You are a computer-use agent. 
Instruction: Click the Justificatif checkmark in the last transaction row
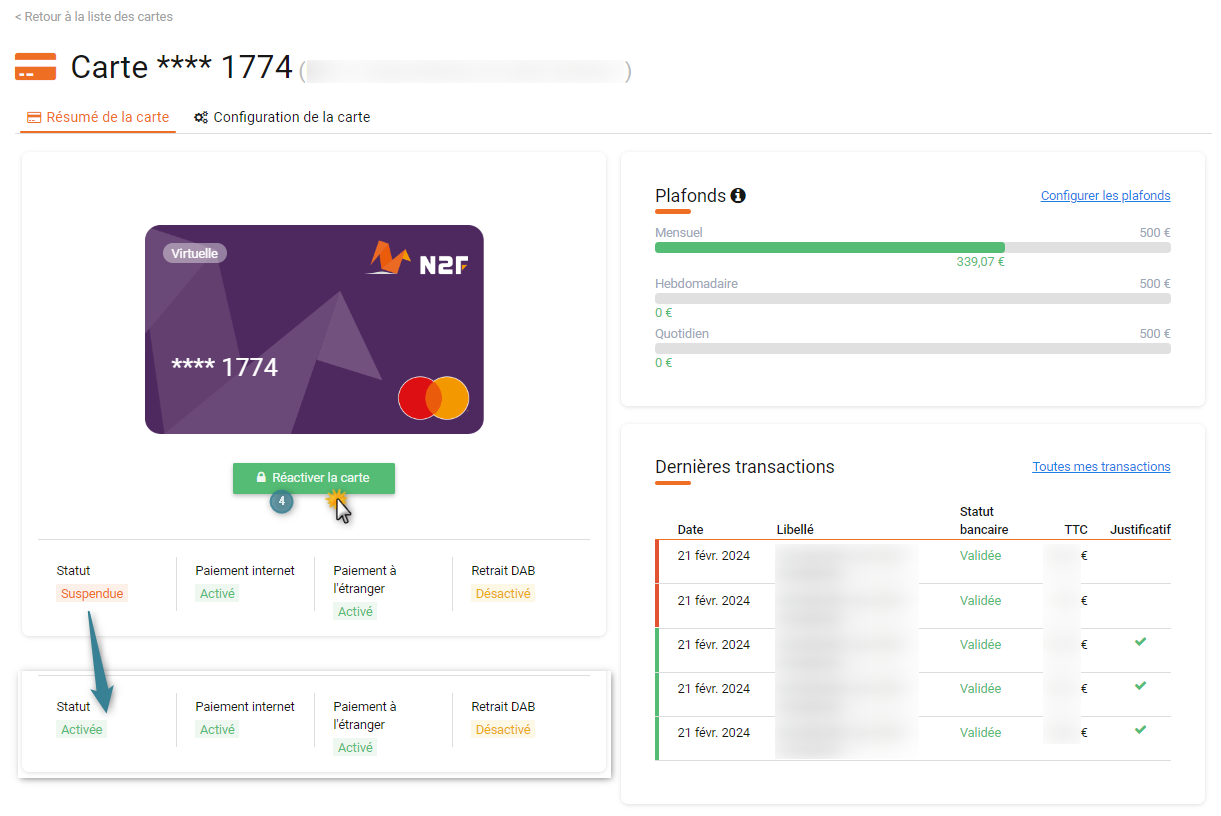pos(1140,730)
